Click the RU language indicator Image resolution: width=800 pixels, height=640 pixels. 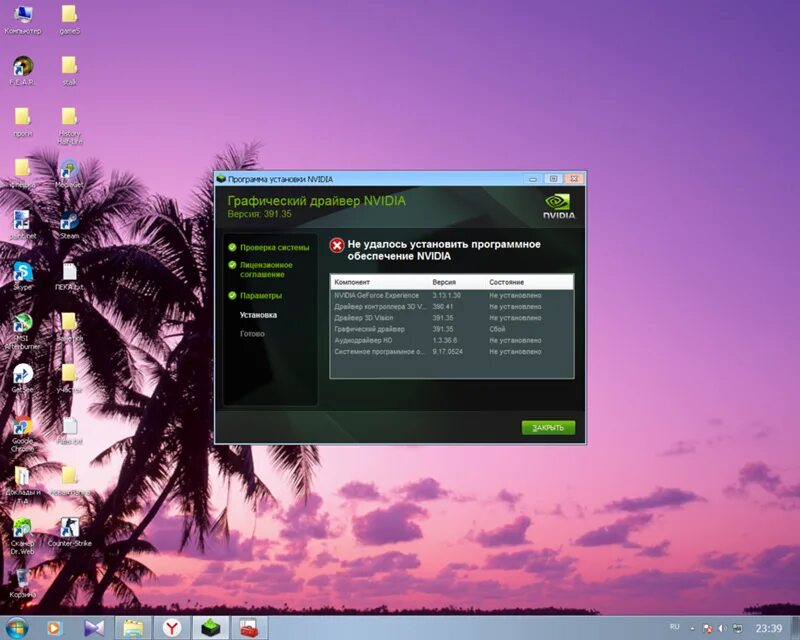[x=674, y=627]
